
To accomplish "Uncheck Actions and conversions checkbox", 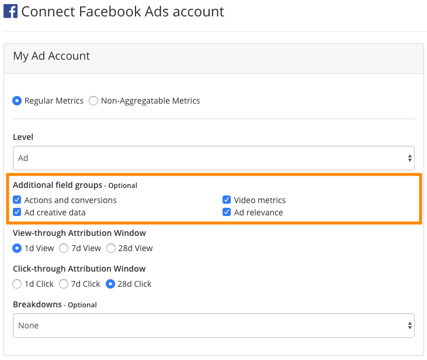I will click(x=17, y=200).
